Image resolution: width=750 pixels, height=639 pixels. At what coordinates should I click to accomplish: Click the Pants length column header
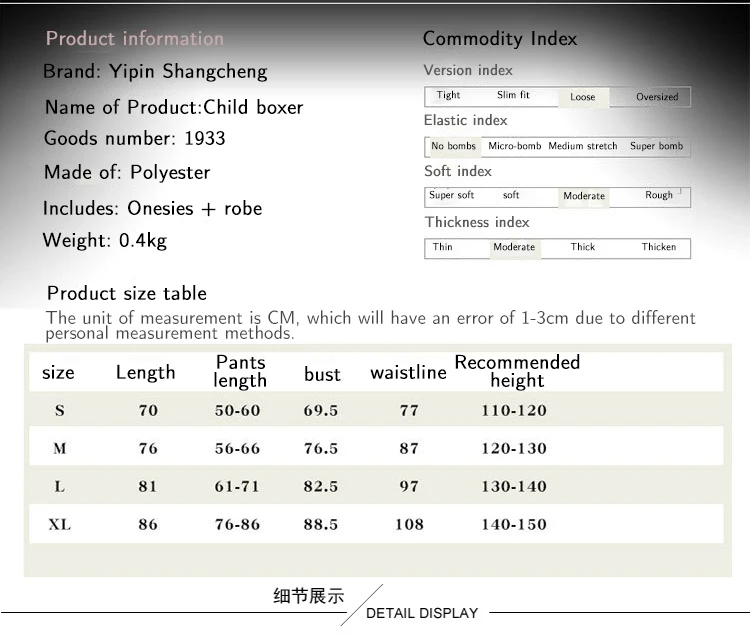(240, 372)
